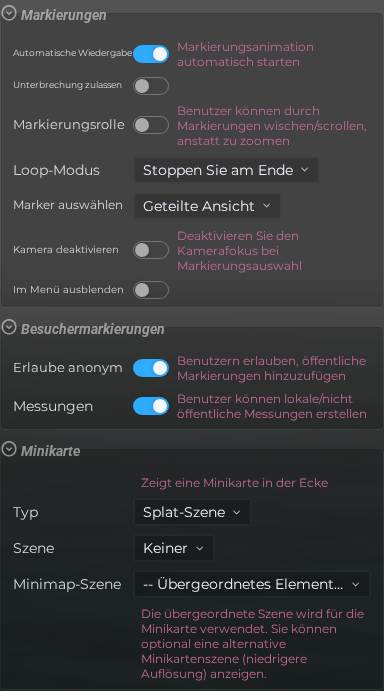Open the Szene dropdown showing Keiner
This screenshot has height=691, width=384.
(x=174, y=548)
